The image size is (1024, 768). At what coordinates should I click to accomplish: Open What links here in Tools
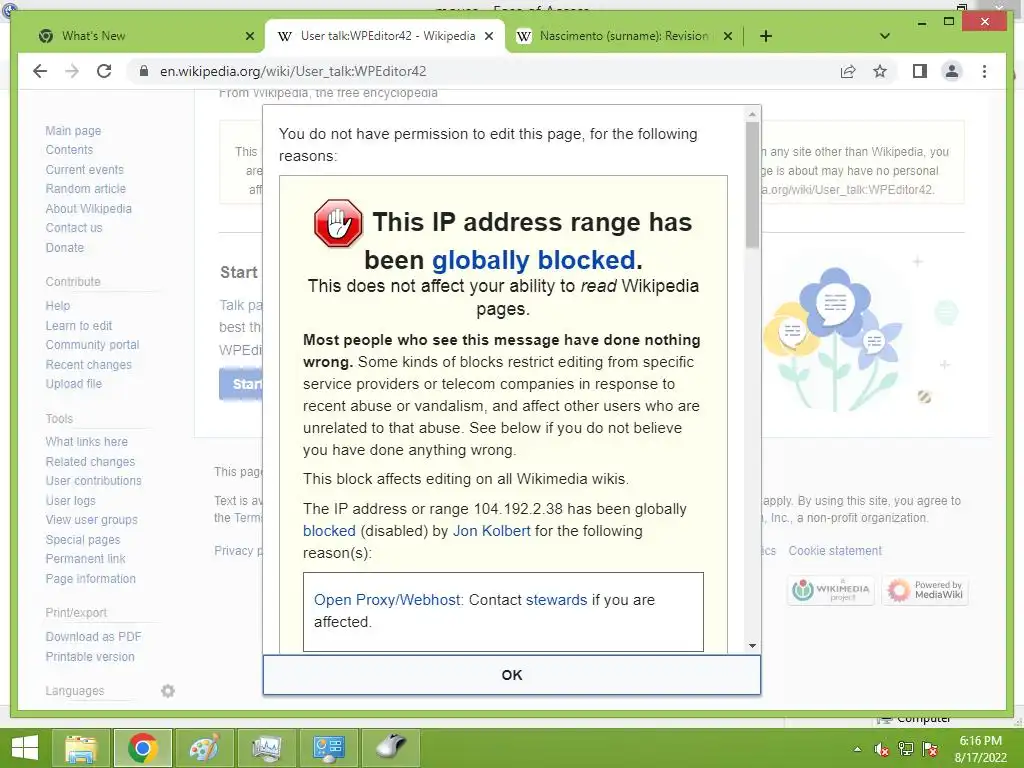click(x=86, y=441)
